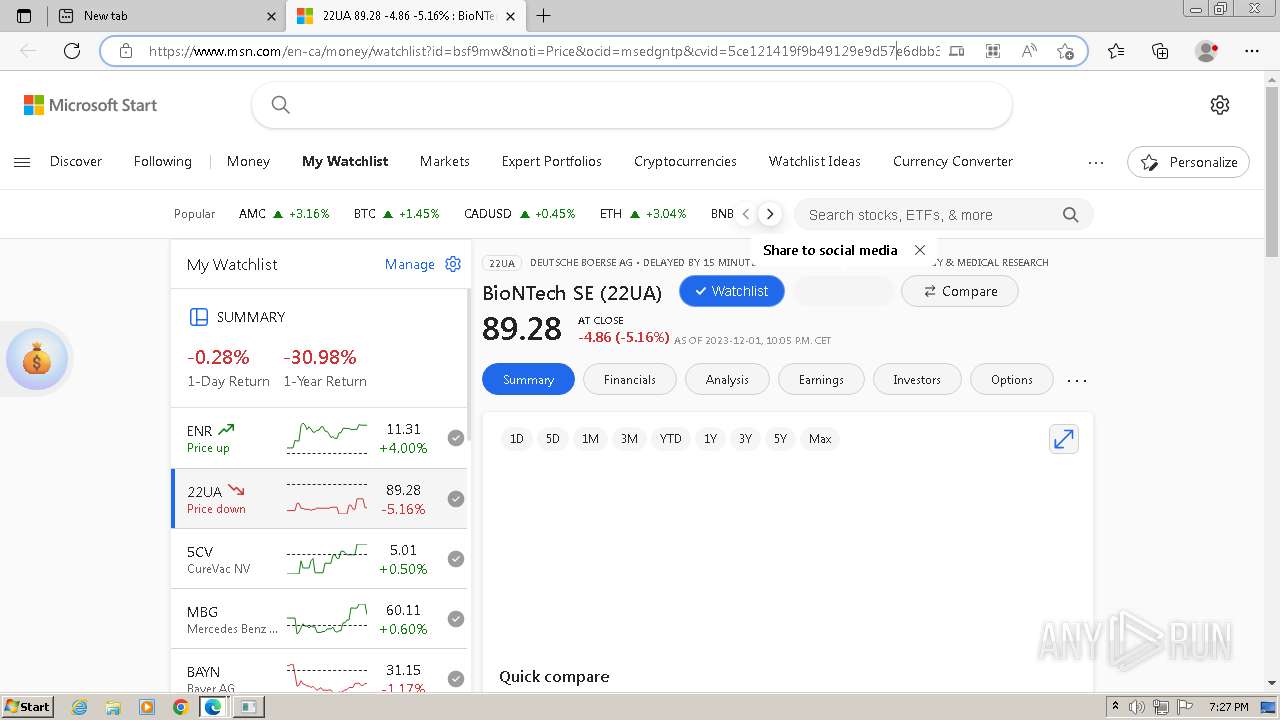Screen dimensions: 1280x720
Task: Click Search stocks, ETFs & more field
Action: pos(943,215)
